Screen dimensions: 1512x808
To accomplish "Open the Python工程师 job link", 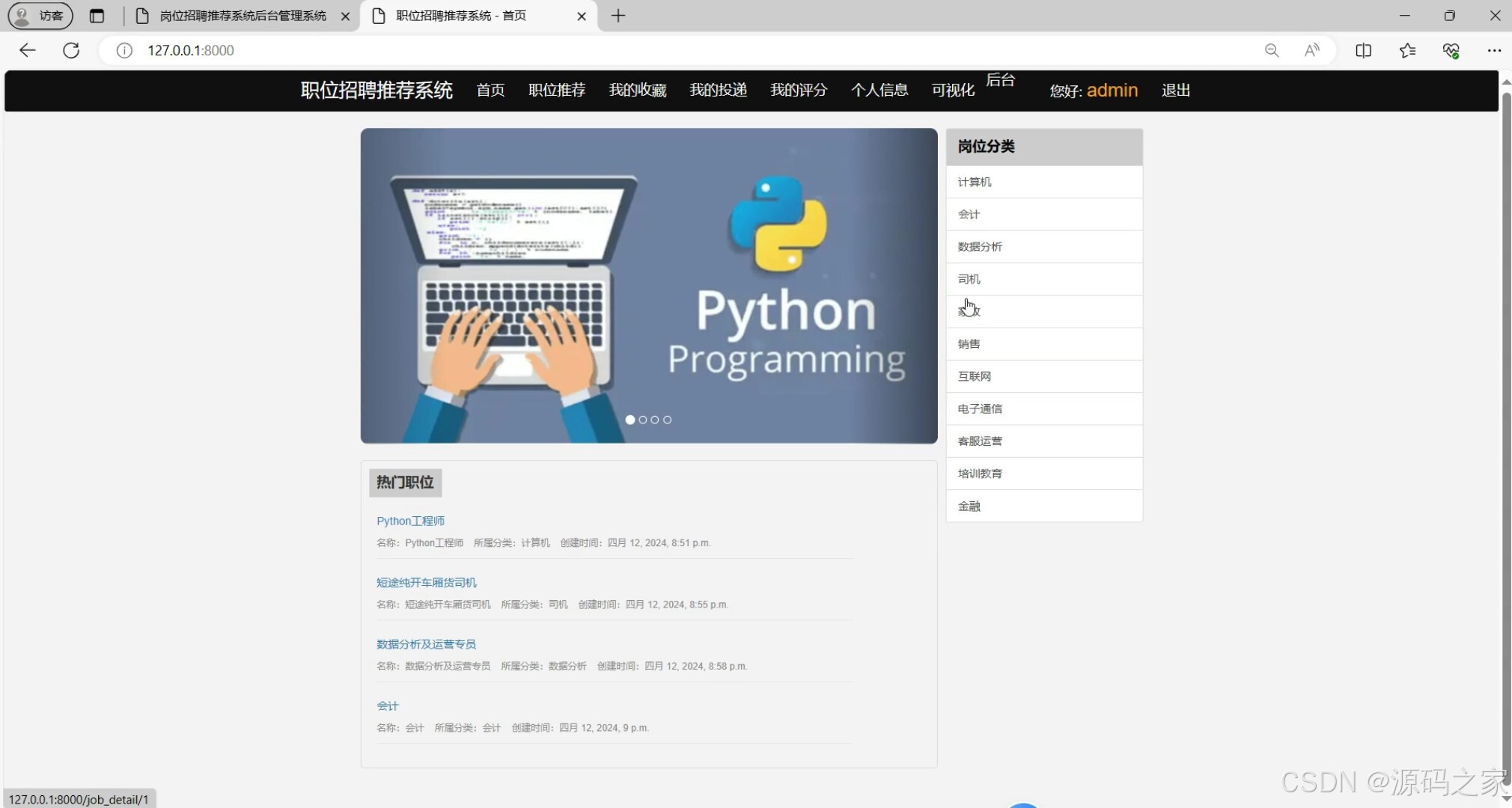I will point(410,521).
